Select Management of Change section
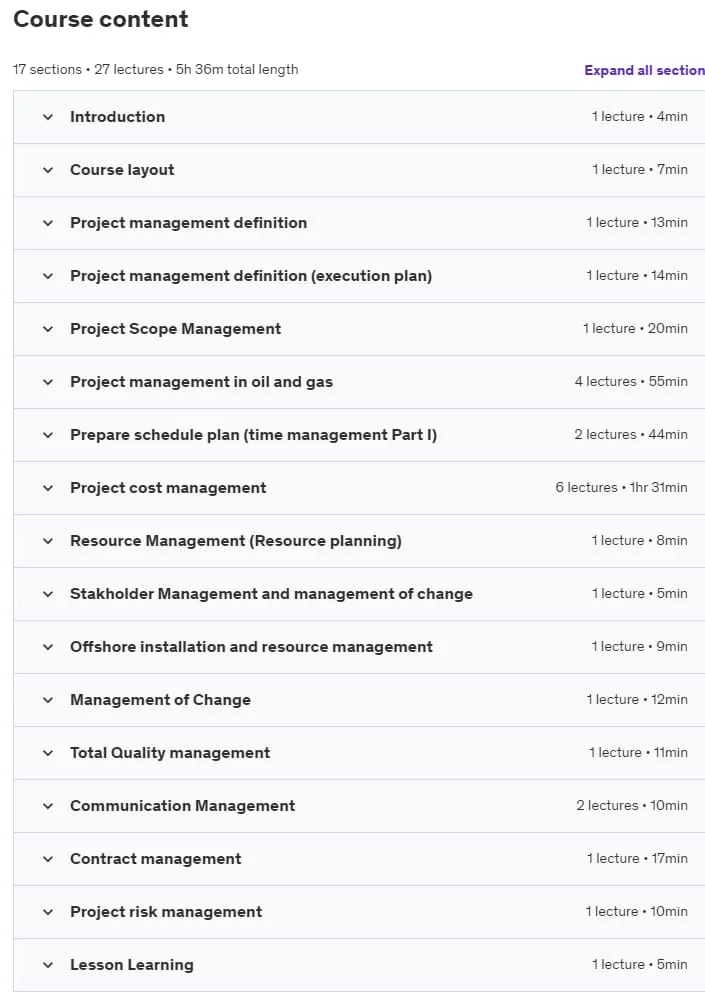 click(x=359, y=700)
